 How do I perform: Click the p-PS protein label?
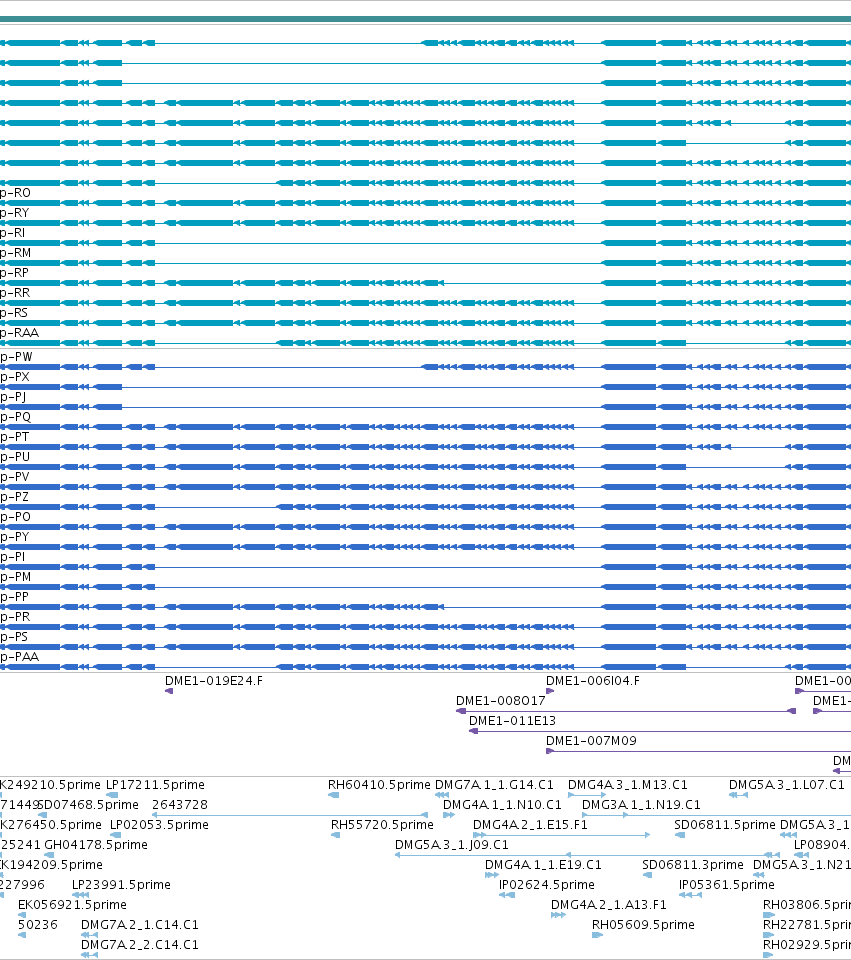(x=14, y=637)
